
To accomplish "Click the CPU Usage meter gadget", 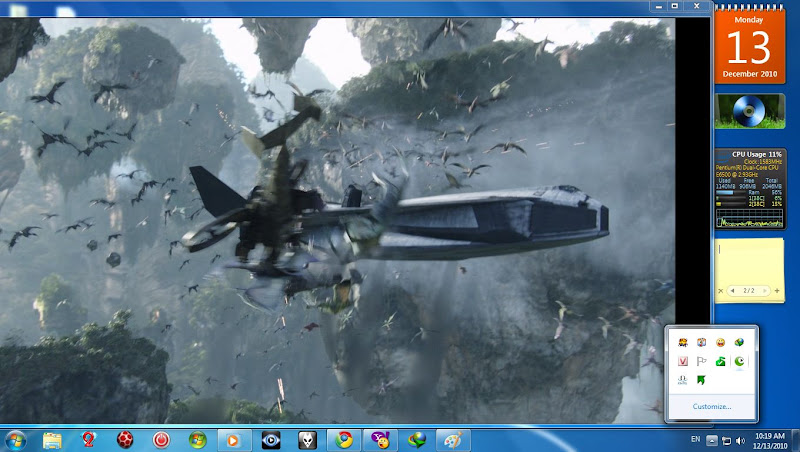I will coord(750,189).
